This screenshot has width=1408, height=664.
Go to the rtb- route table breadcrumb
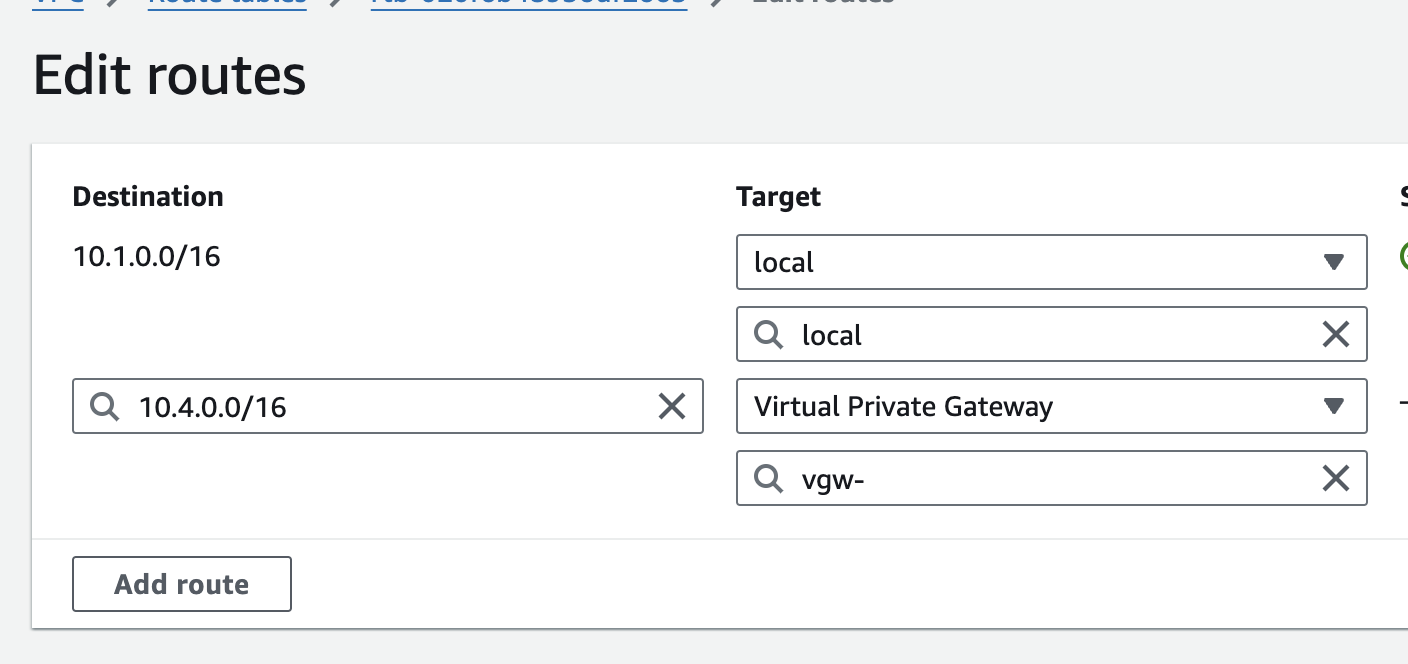528,3
